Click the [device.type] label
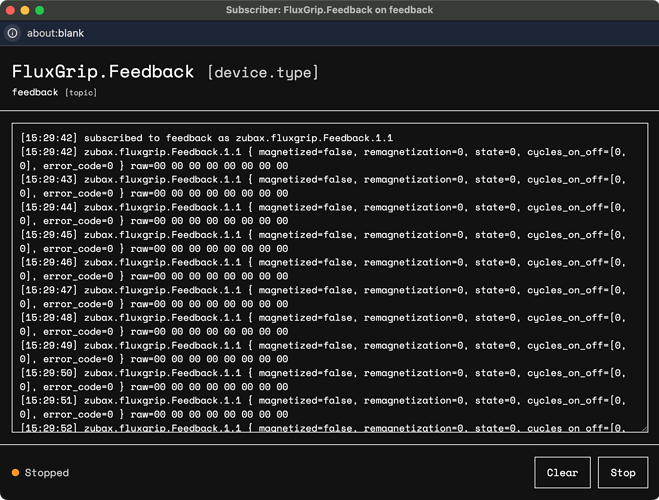 click(263, 72)
